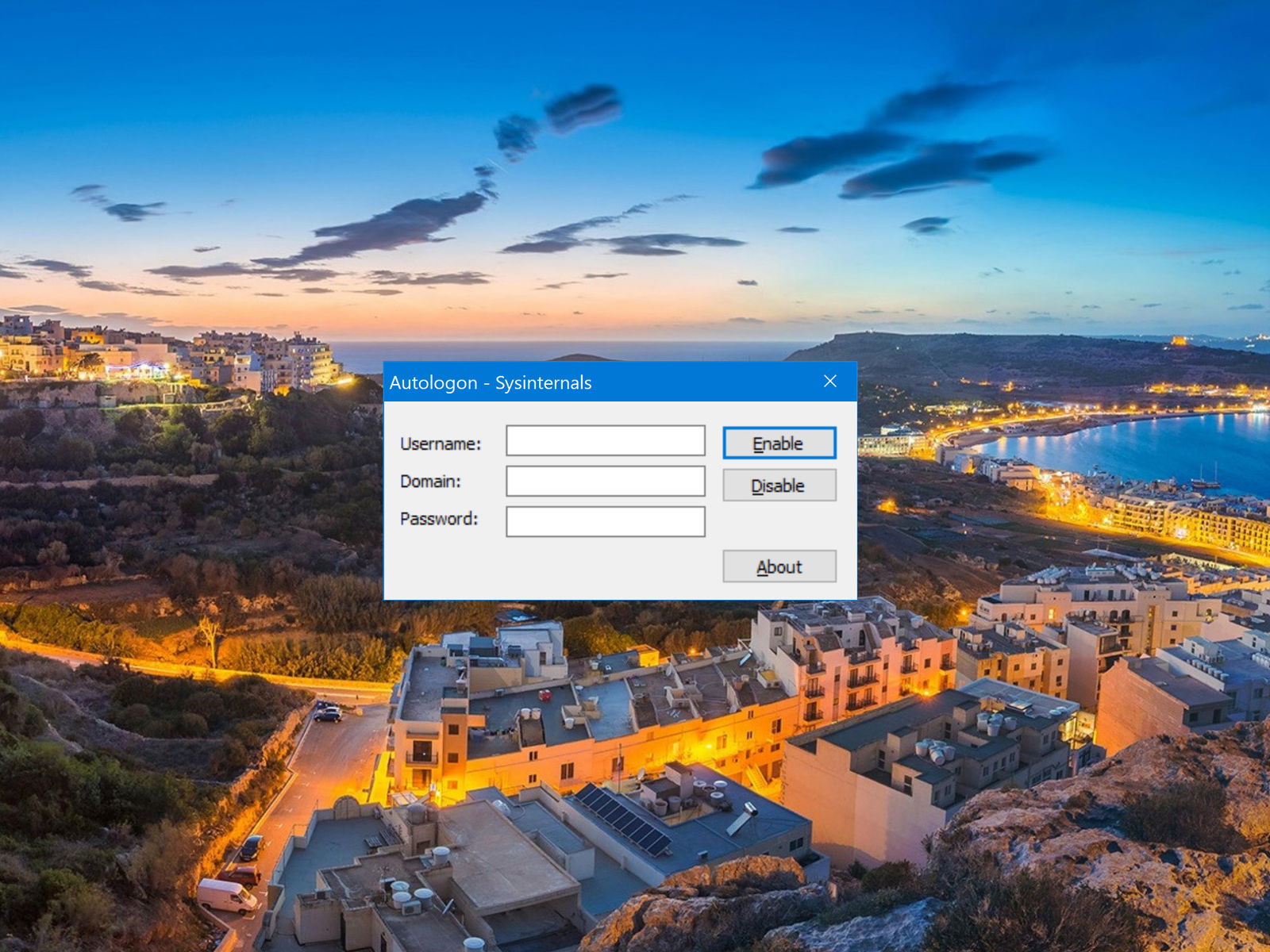The width and height of the screenshot is (1270, 952).
Task: Open the About dialog button
Action: [x=779, y=566]
